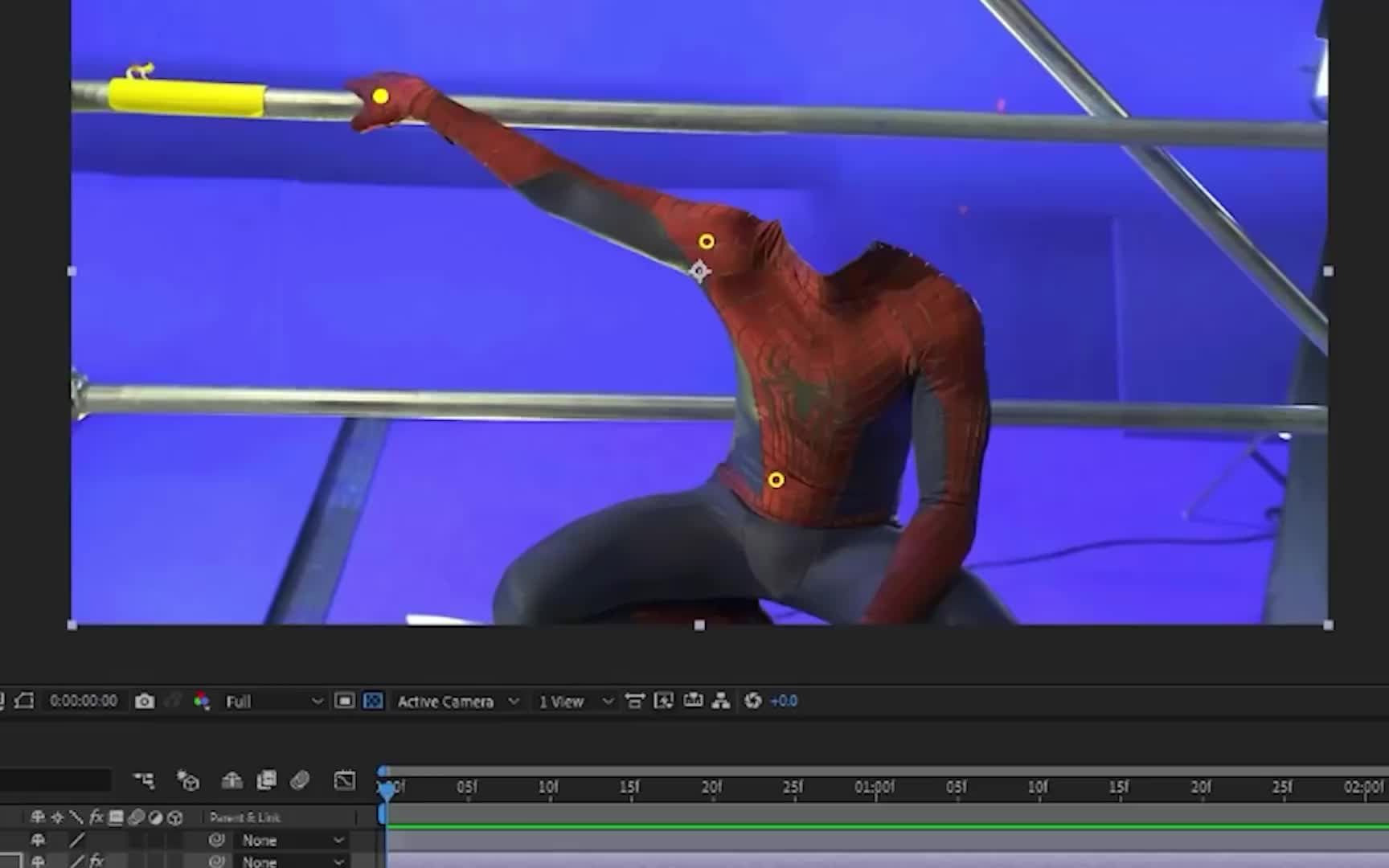
Task: Click the Quality column header icon
Action: 76,817
